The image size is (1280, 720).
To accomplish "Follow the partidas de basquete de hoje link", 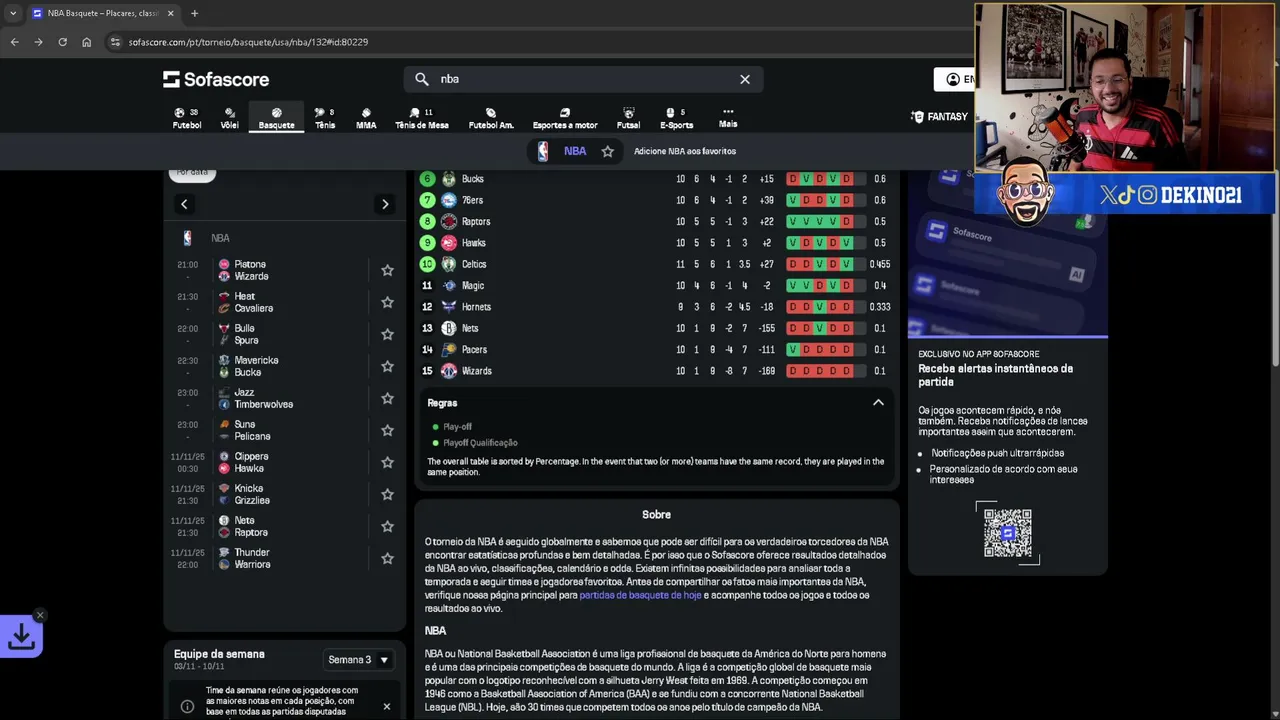I will click(x=640, y=595).
